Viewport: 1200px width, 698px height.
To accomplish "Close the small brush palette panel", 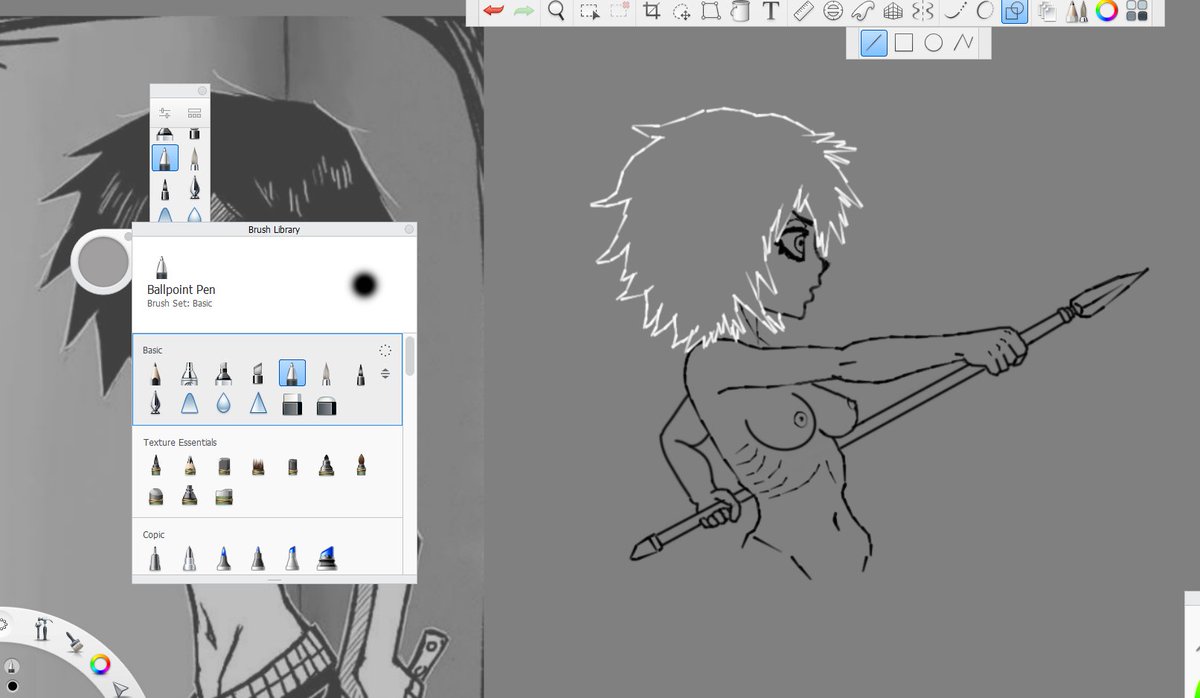I will tap(202, 90).
